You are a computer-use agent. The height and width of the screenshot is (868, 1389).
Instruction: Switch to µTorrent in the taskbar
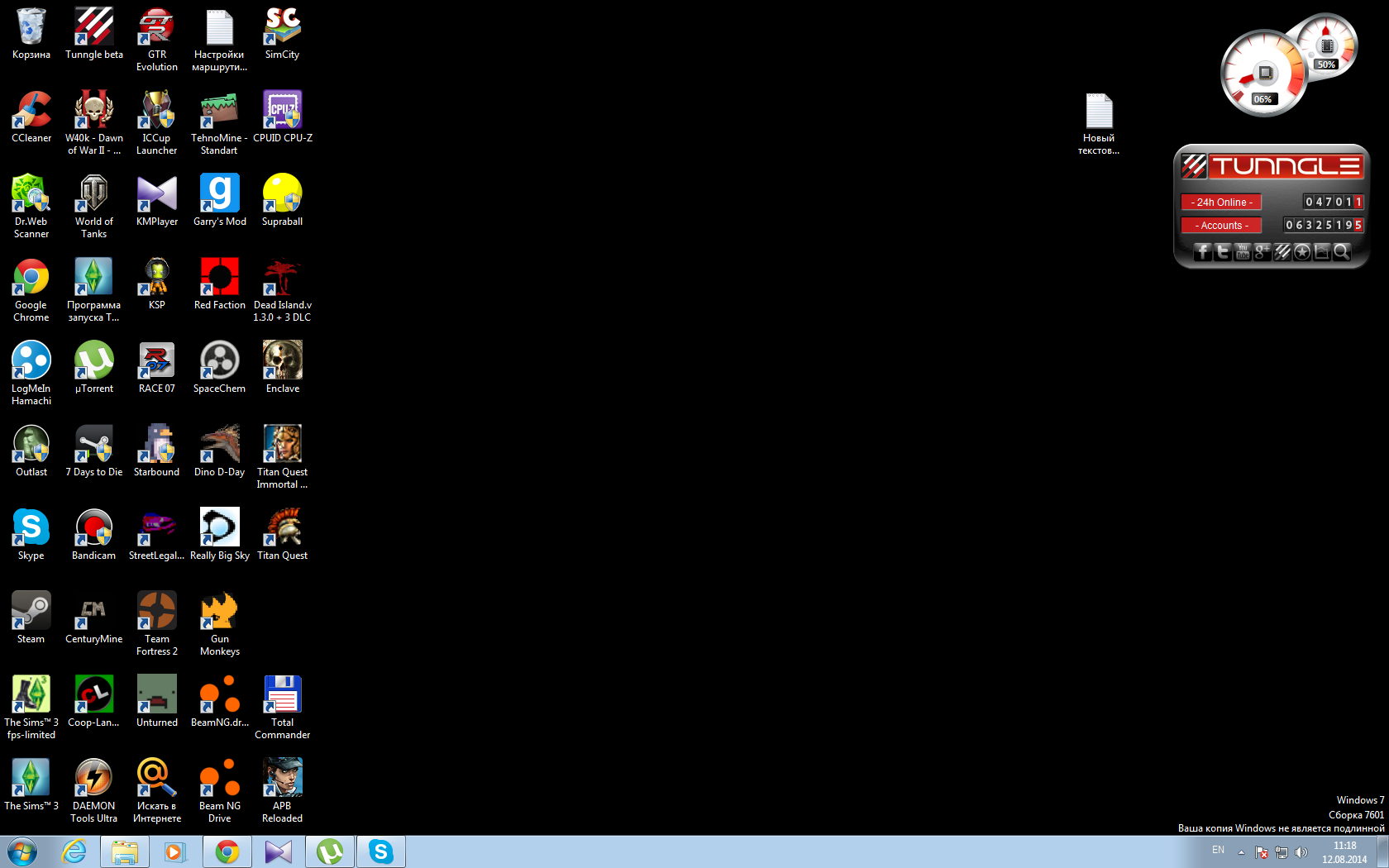330,851
